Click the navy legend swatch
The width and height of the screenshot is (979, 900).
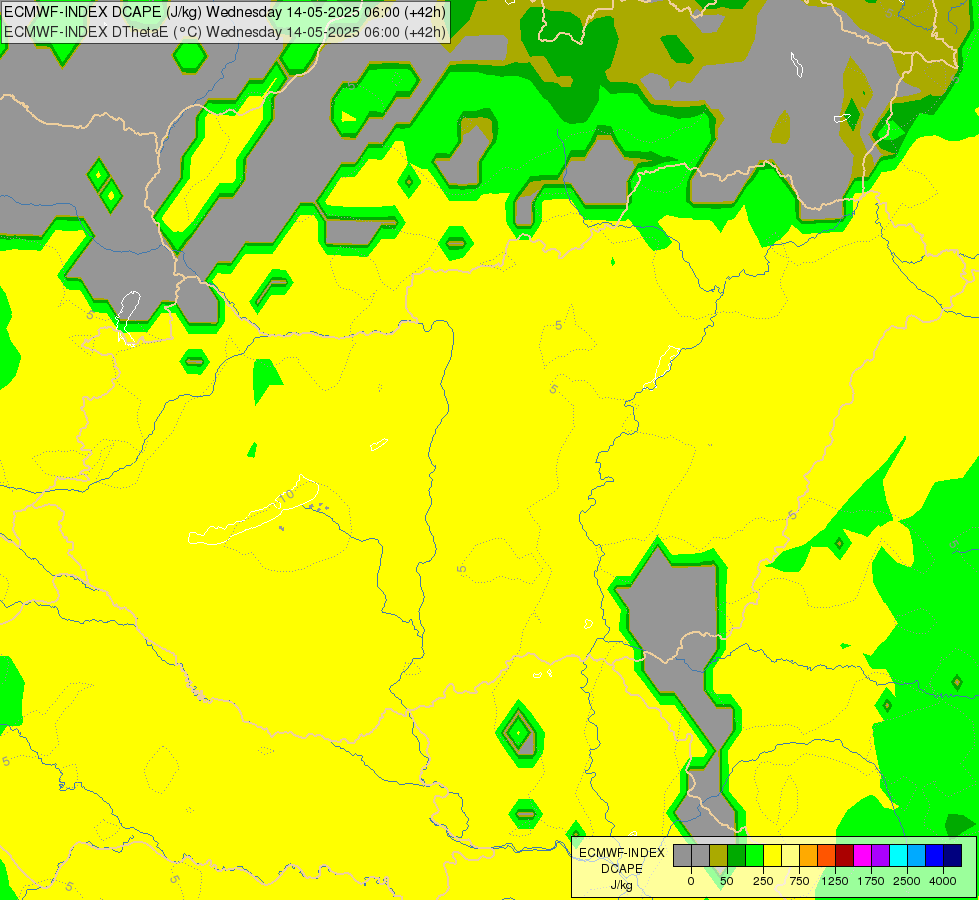click(x=953, y=856)
